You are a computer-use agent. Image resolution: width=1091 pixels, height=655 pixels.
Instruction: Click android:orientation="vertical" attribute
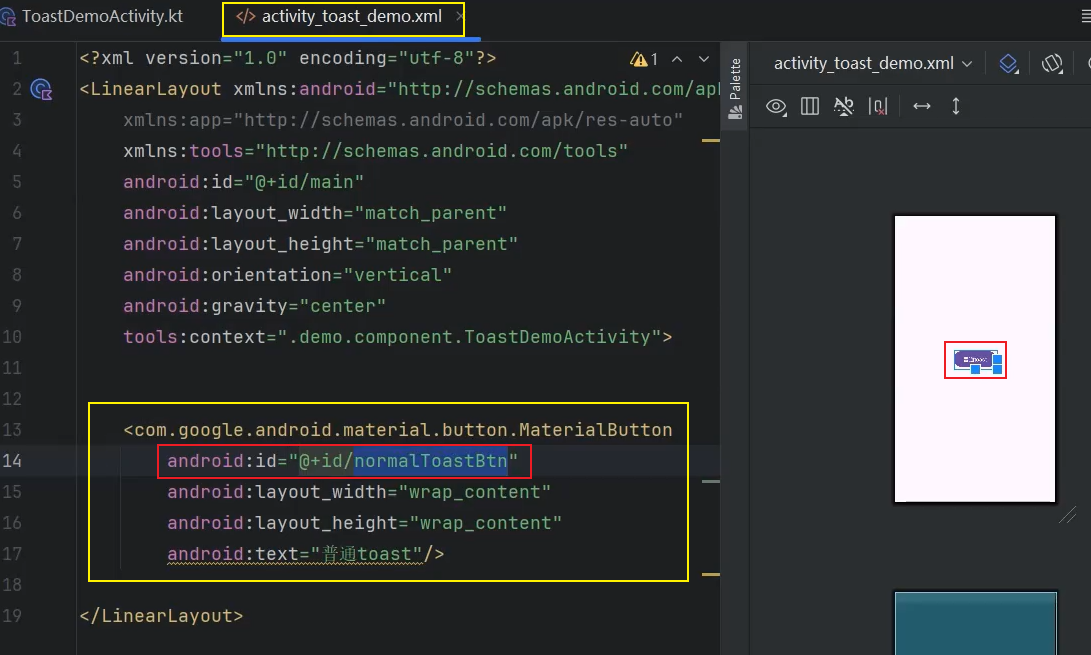(287, 276)
